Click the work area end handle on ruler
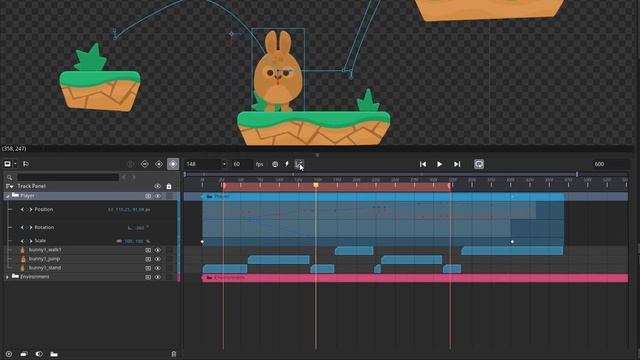The image size is (640, 360). pyautogui.click(x=450, y=186)
